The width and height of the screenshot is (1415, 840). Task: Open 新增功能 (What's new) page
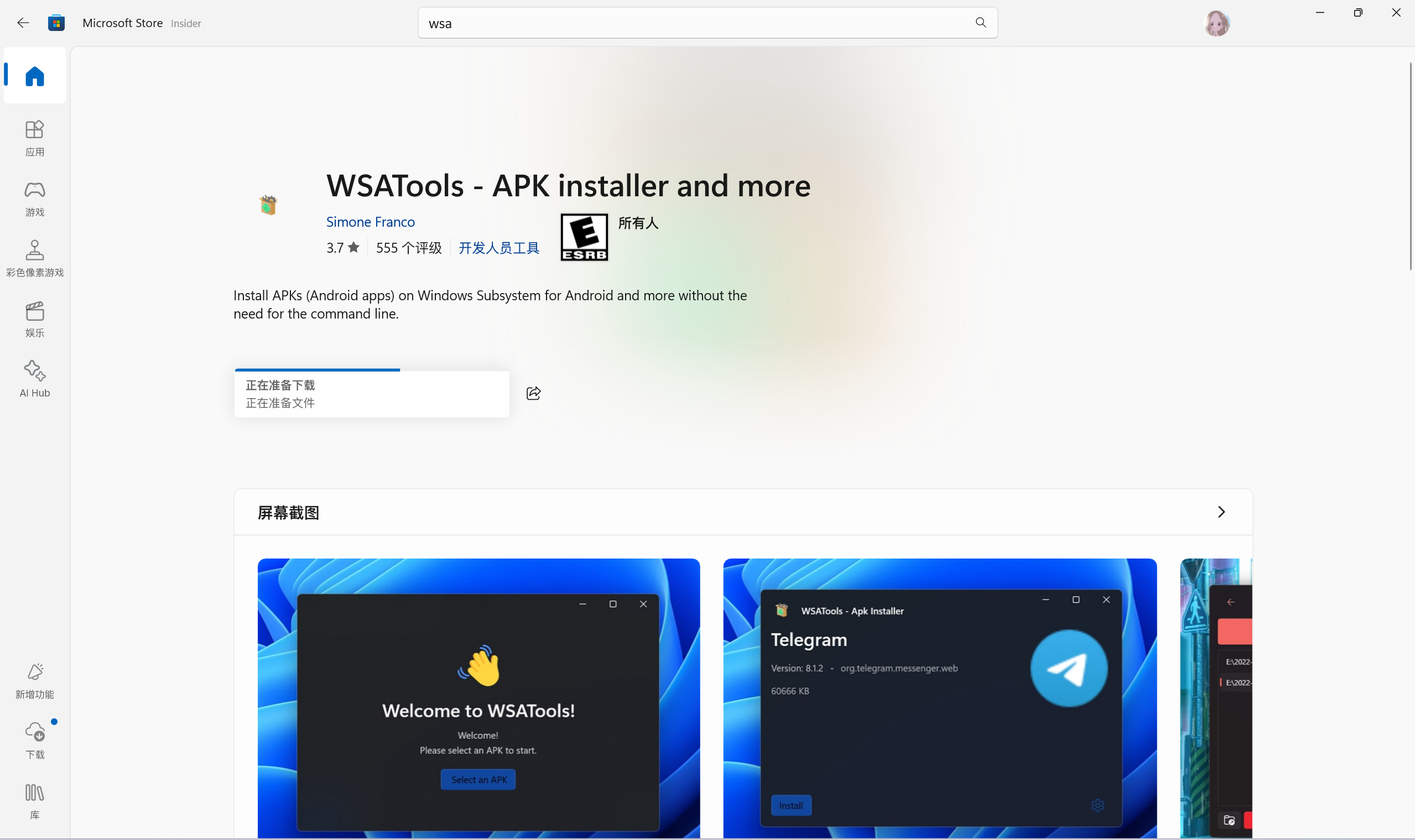pos(34,681)
